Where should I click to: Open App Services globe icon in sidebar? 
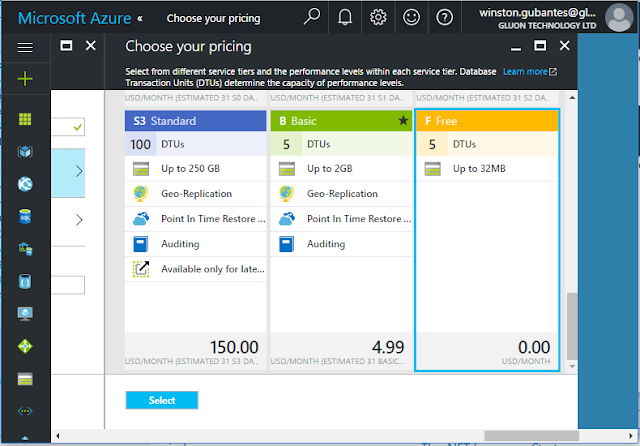(x=25, y=184)
